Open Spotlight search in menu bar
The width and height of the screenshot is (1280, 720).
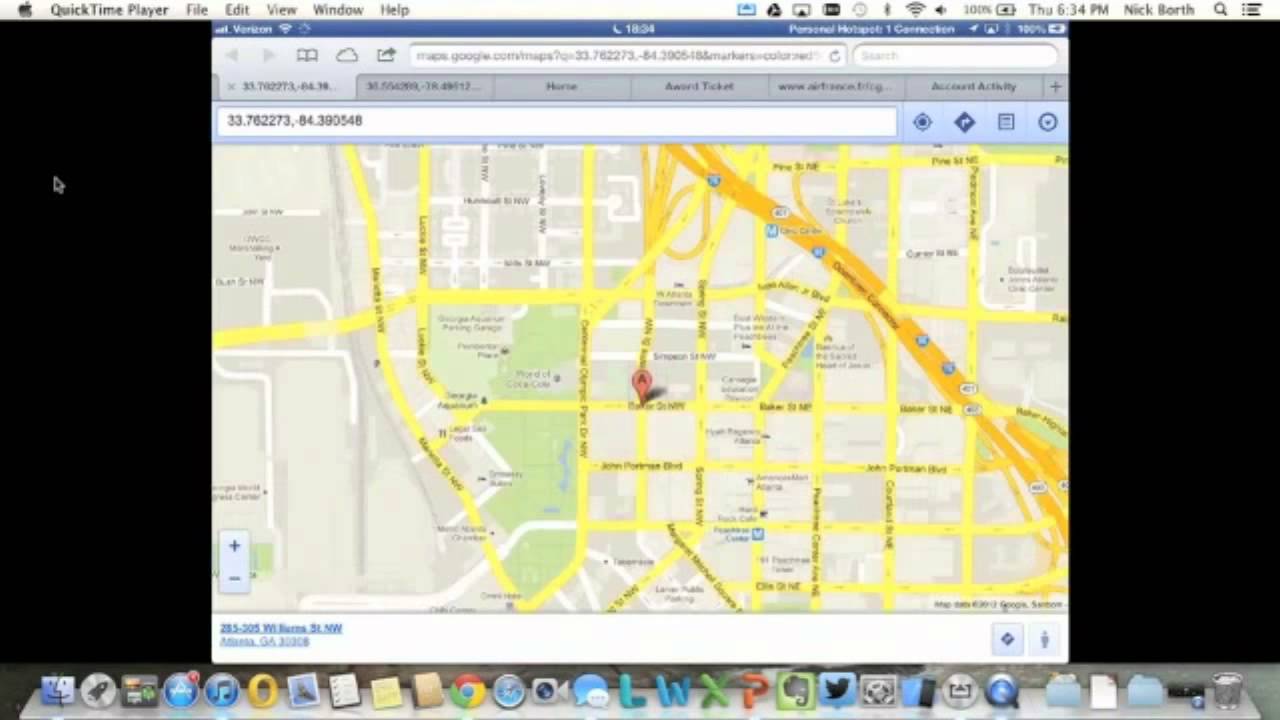coord(1221,10)
